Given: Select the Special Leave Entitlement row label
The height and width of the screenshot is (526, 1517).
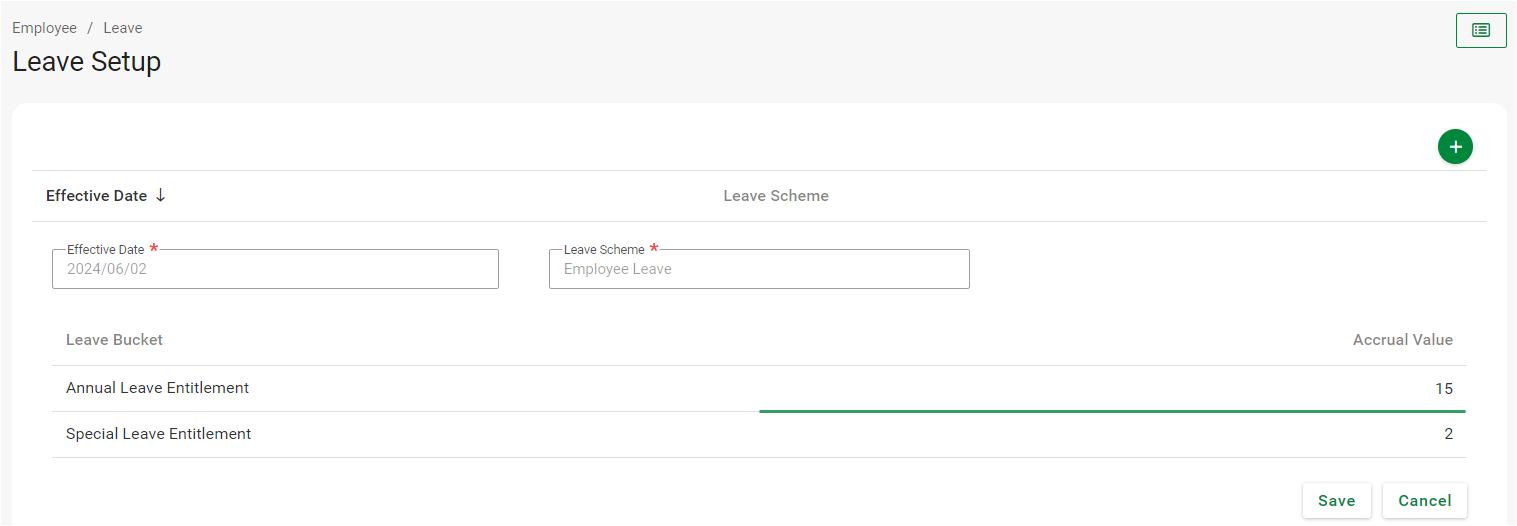Looking at the screenshot, I should coord(158,434).
